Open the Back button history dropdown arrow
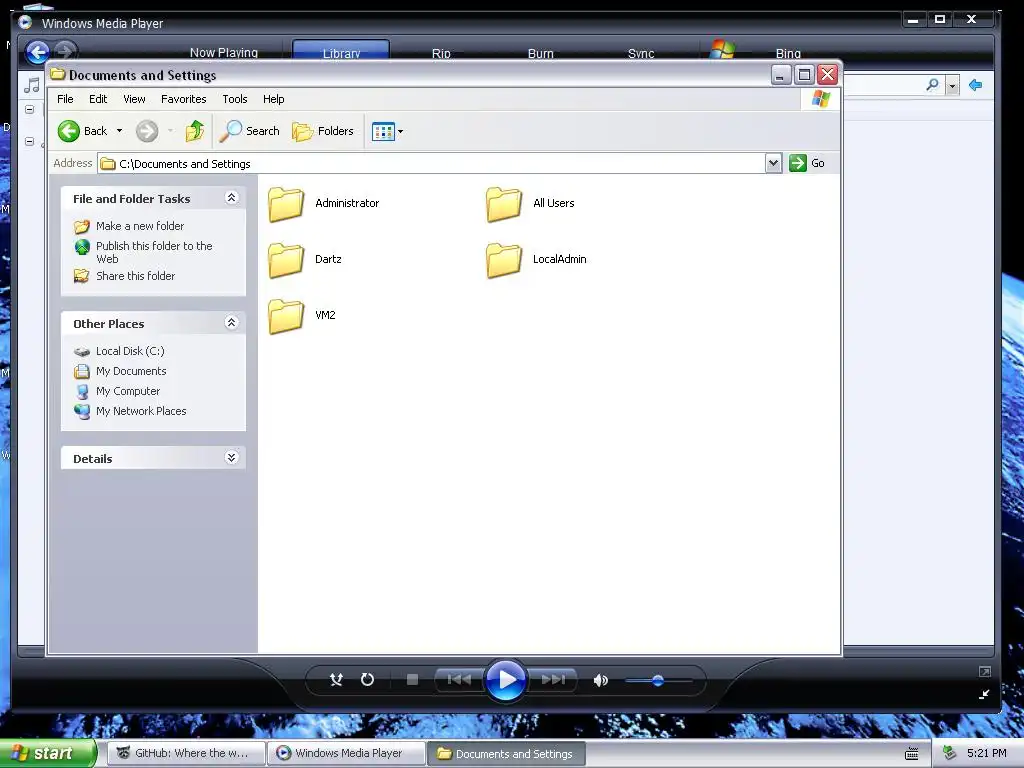This screenshot has height=768, width=1024. click(120, 131)
